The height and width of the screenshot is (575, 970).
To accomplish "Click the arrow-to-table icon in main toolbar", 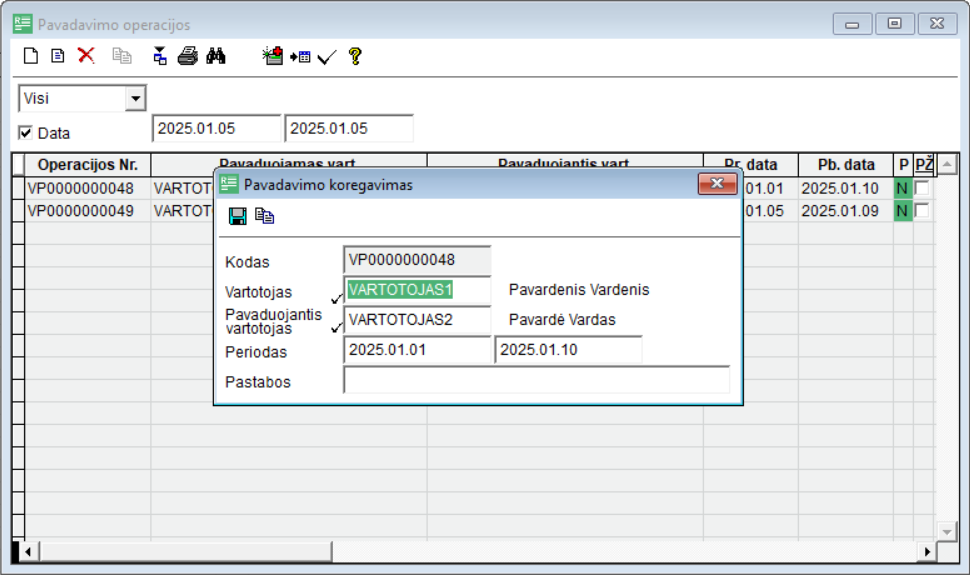I will (x=300, y=57).
